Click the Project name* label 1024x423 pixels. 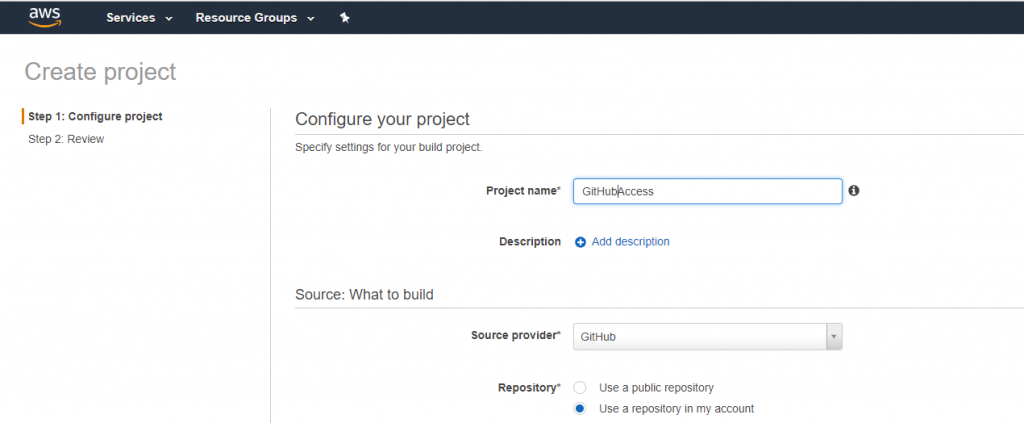(523, 191)
